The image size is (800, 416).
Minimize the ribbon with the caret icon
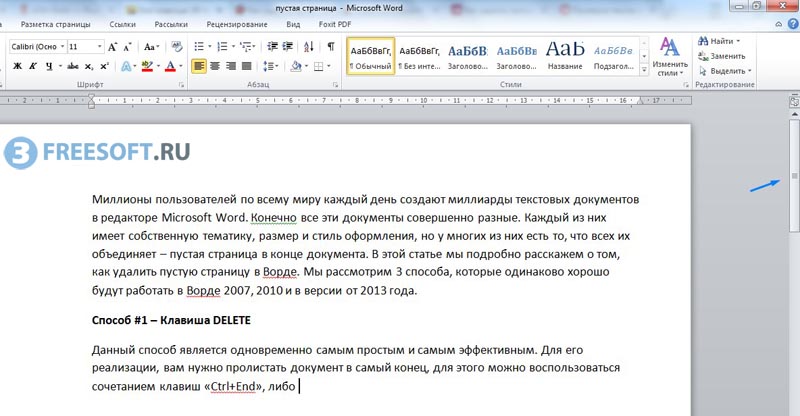(779, 24)
